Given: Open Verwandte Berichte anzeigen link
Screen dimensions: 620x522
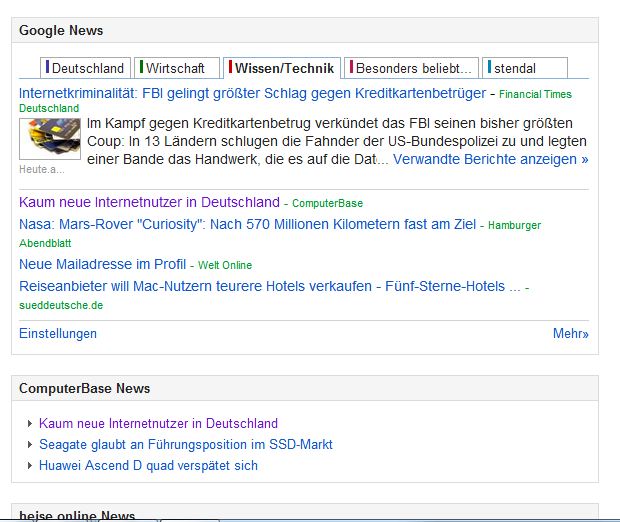Looking at the screenshot, I should pos(491,159).
